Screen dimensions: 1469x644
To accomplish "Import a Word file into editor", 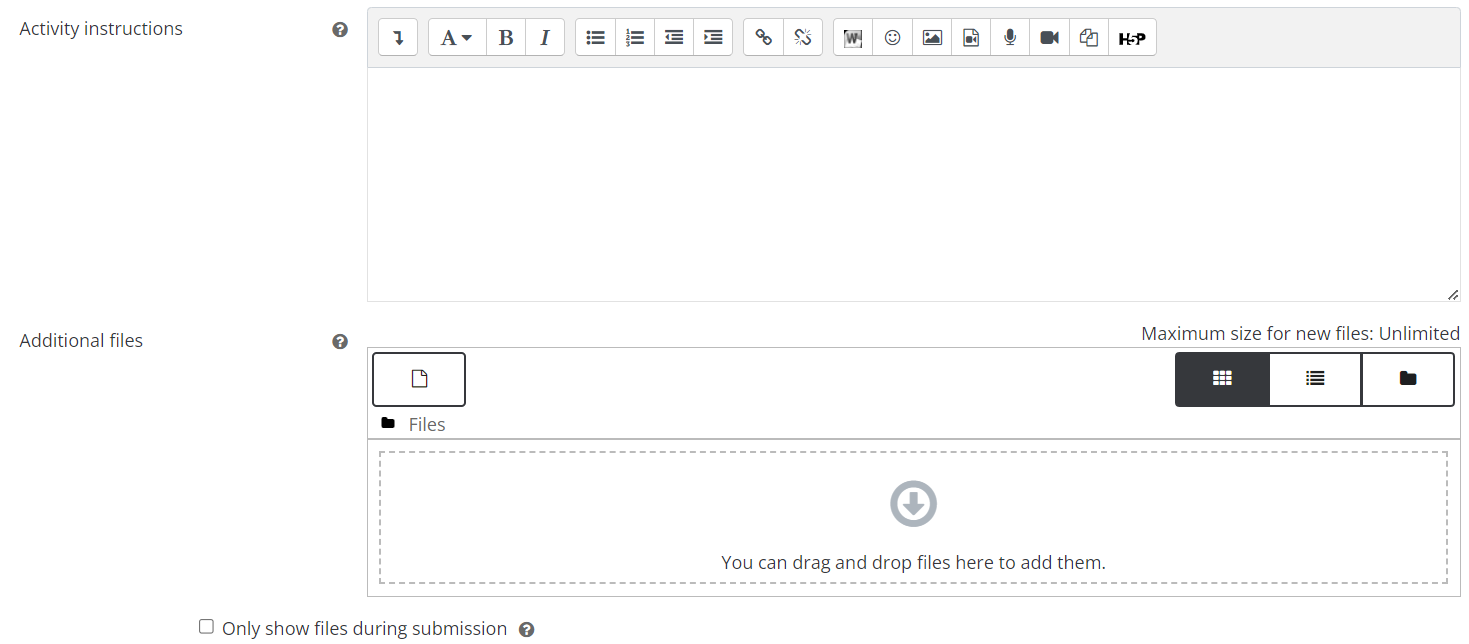I will tap(853, 38).
